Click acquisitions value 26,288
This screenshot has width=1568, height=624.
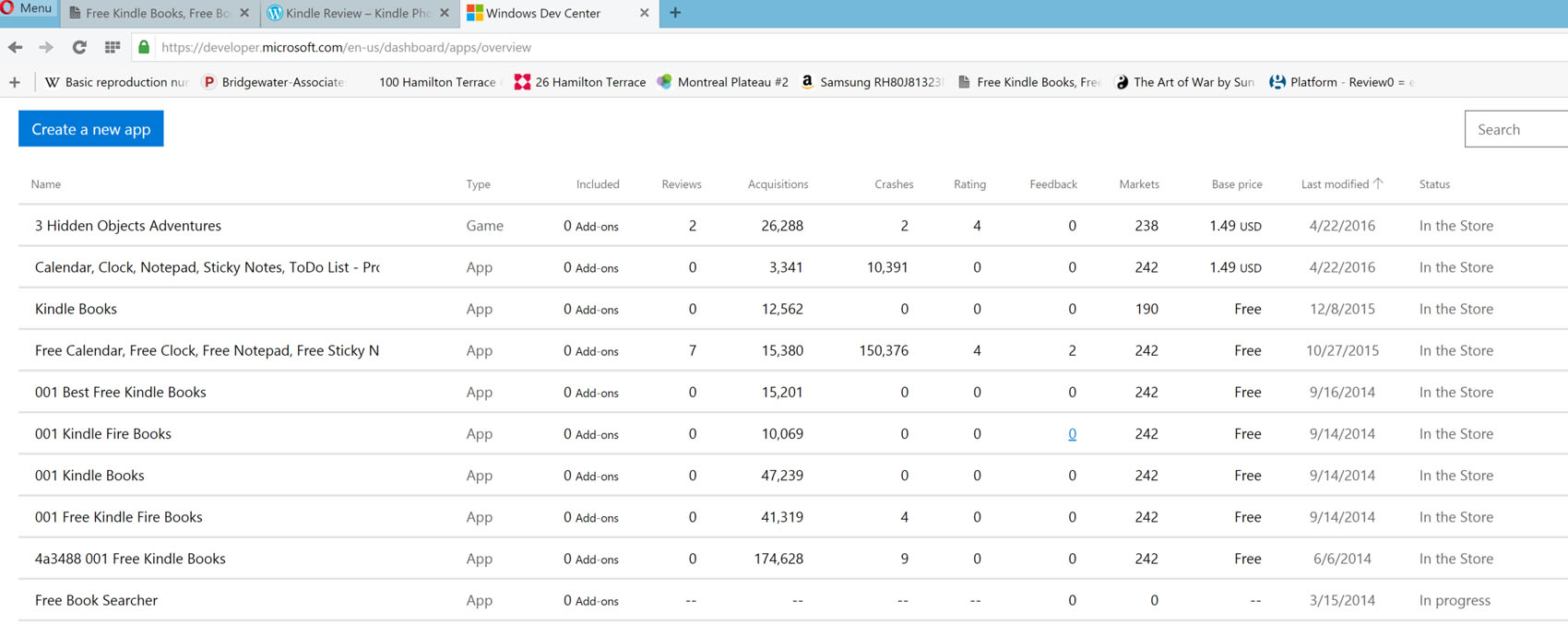pyautogui.click(x=782, y=226)
